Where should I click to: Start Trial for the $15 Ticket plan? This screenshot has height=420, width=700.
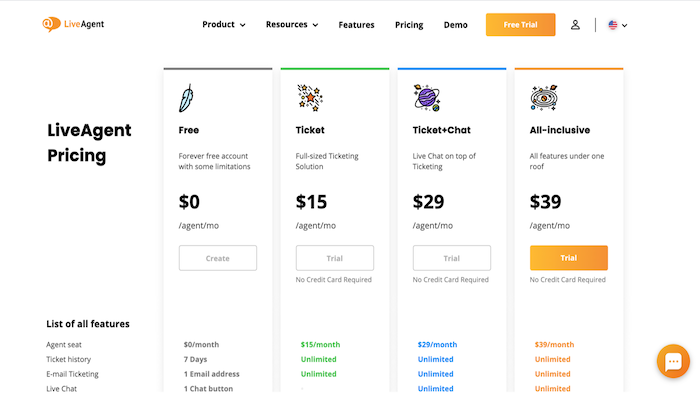click(x=335, y=258)
